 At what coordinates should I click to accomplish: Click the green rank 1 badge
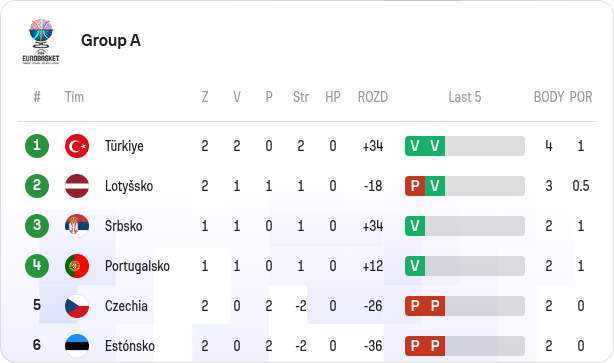tap(37, 146)
